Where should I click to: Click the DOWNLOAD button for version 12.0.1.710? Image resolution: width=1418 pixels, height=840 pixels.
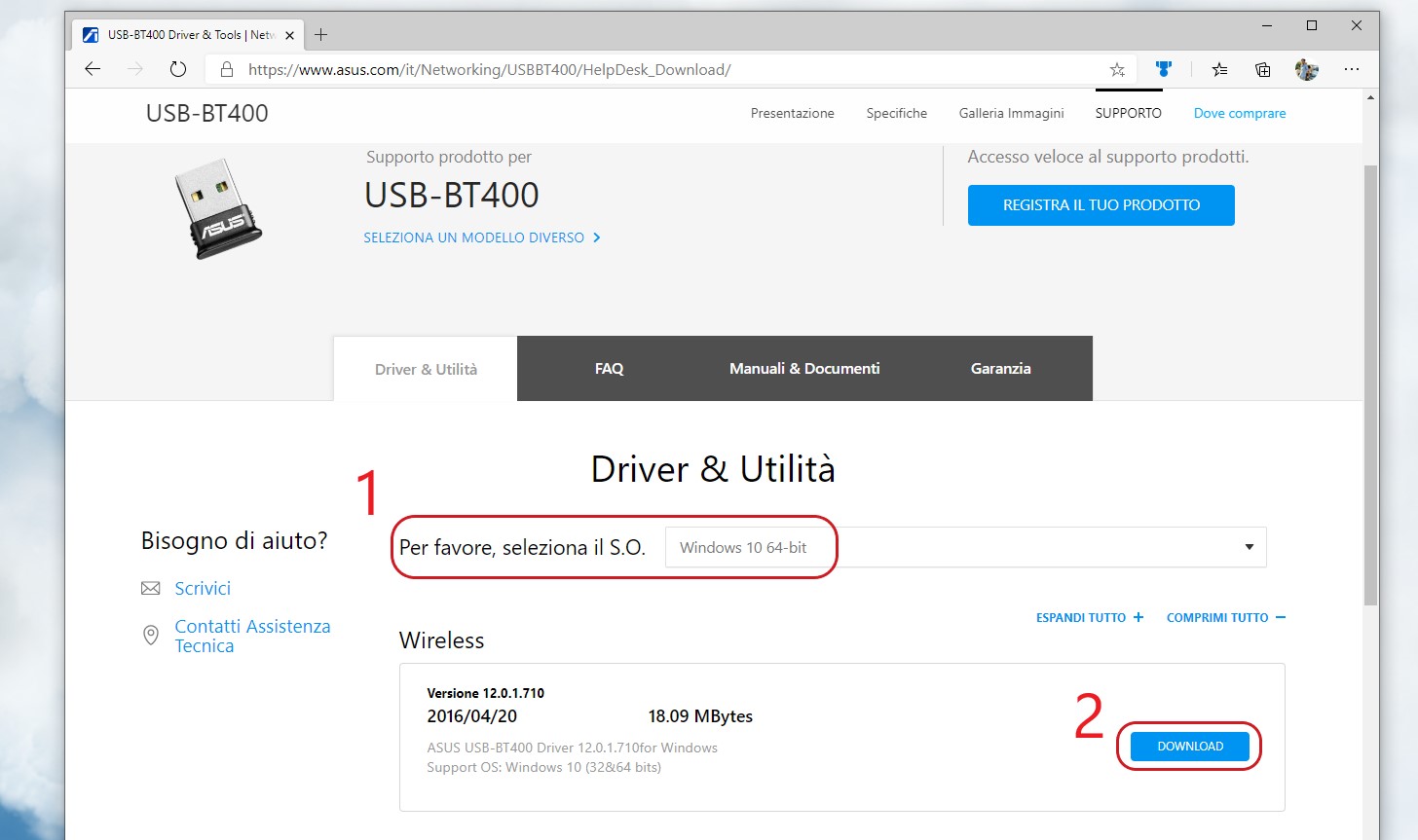[1189, 747]
